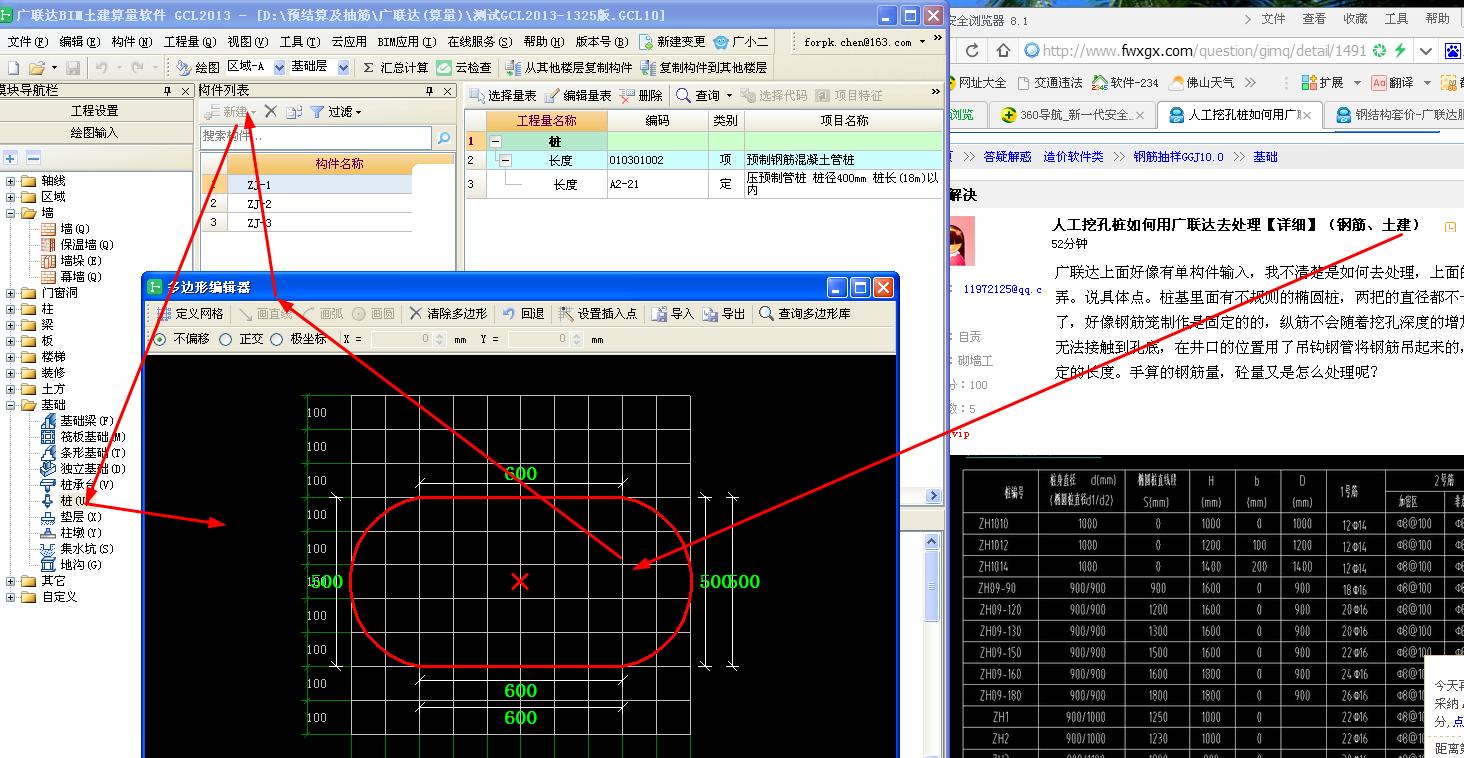Expand 土方 tree node
1464x758 pixels.
tap(11, 389)
